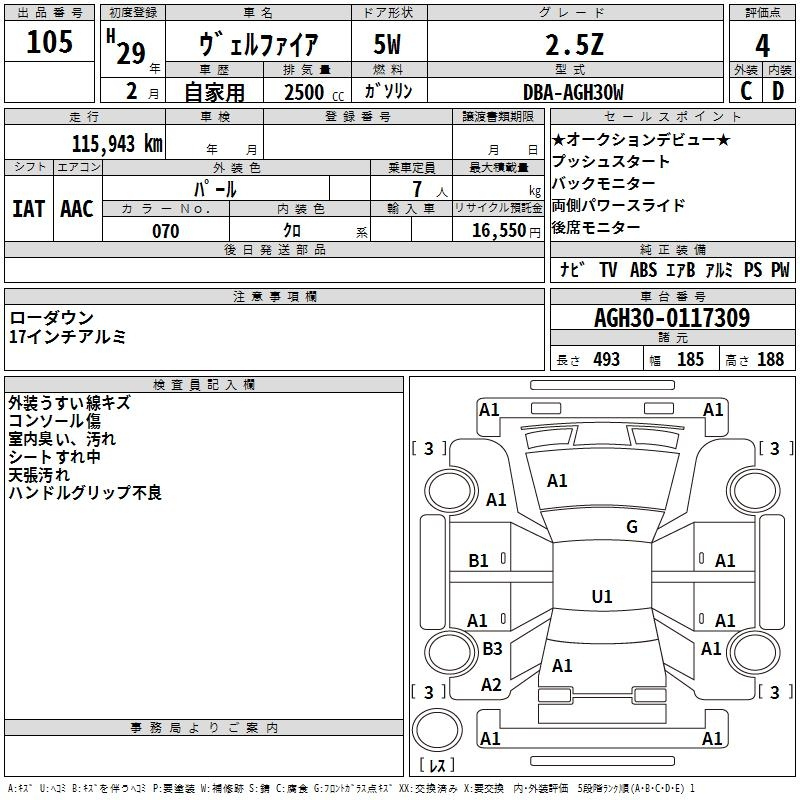Click the grade value 2.5Z
The width and height of the screenshot is (800, 800).
(575, 44)
